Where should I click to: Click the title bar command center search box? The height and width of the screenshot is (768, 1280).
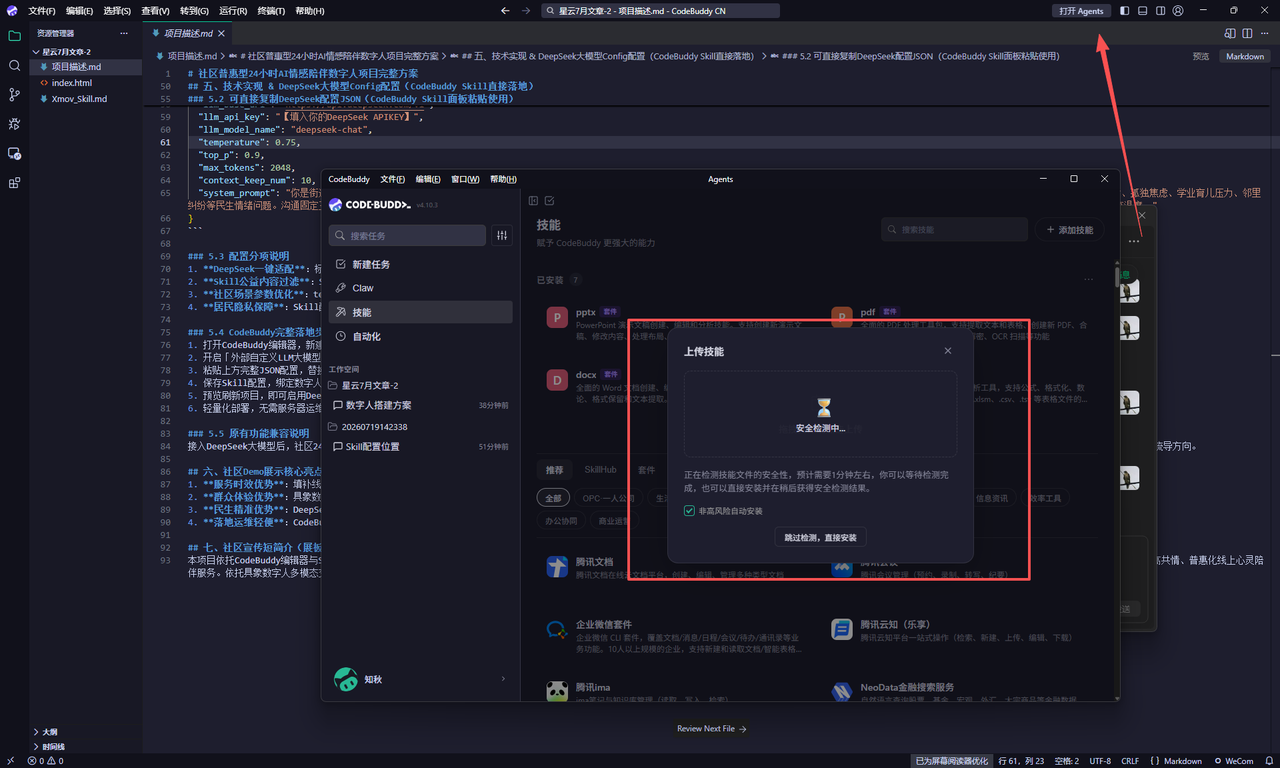660,11
